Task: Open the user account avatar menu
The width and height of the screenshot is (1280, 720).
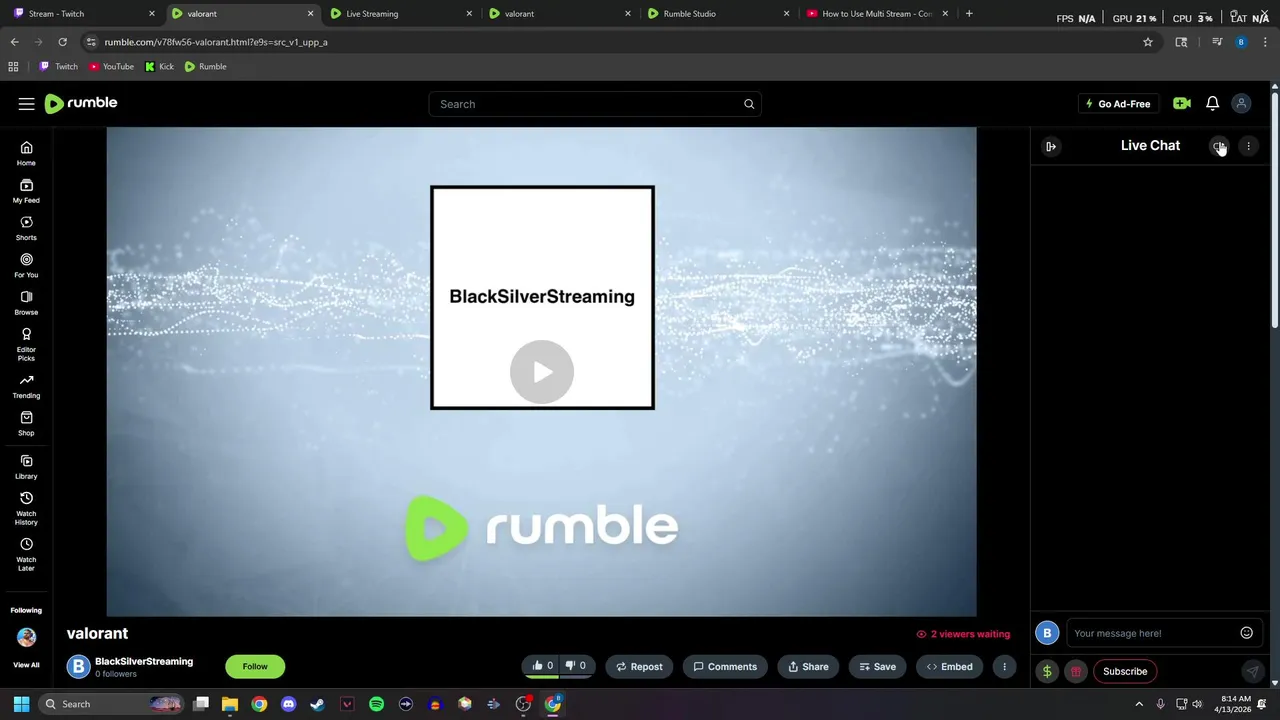Action: (x=1241, y=104)
